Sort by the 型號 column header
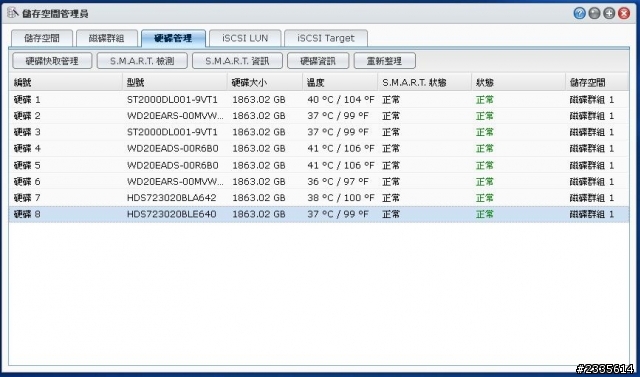Viewport: 640px width, 377px height. (175, 83)
